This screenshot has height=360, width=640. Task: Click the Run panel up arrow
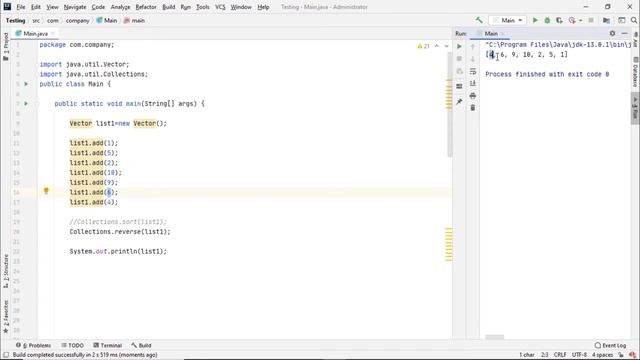point(473,47)
